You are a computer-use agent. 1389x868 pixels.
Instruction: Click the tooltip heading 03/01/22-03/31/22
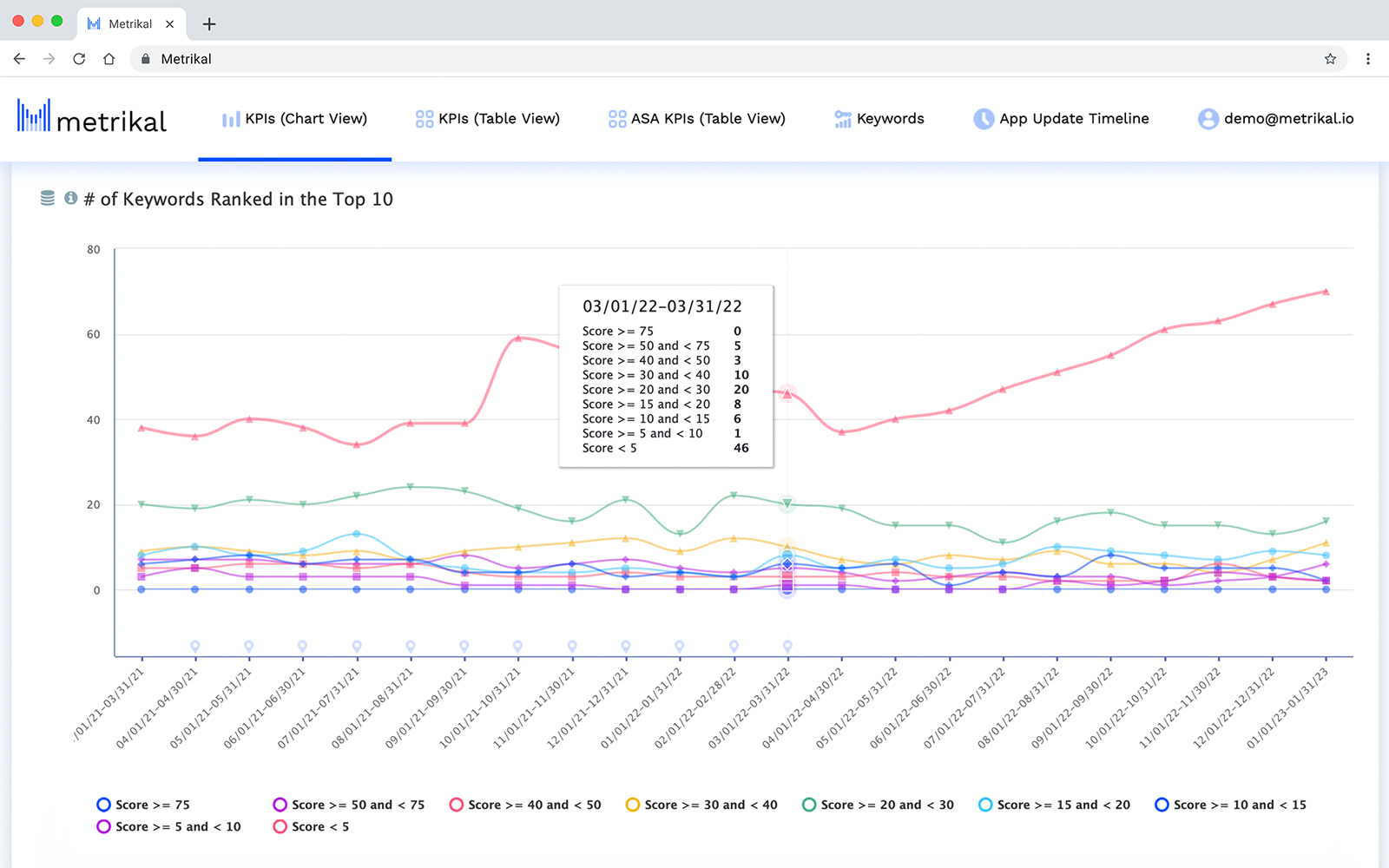click(662, 306)
